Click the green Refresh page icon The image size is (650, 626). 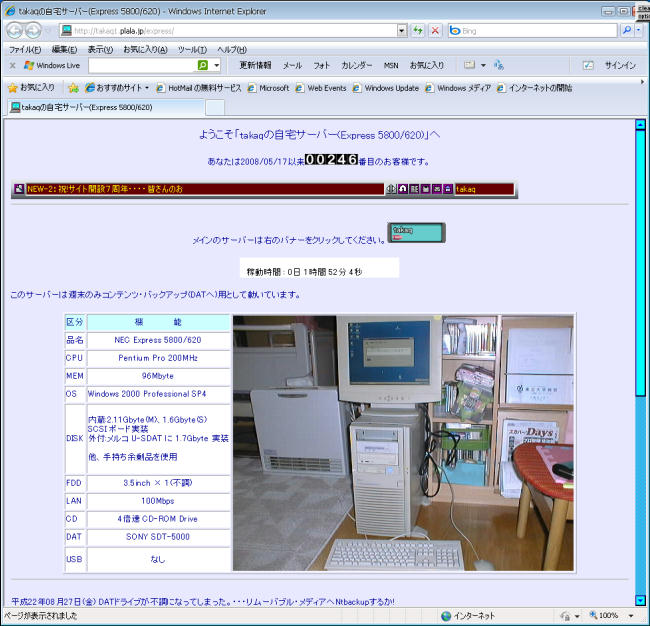(417, 30)
